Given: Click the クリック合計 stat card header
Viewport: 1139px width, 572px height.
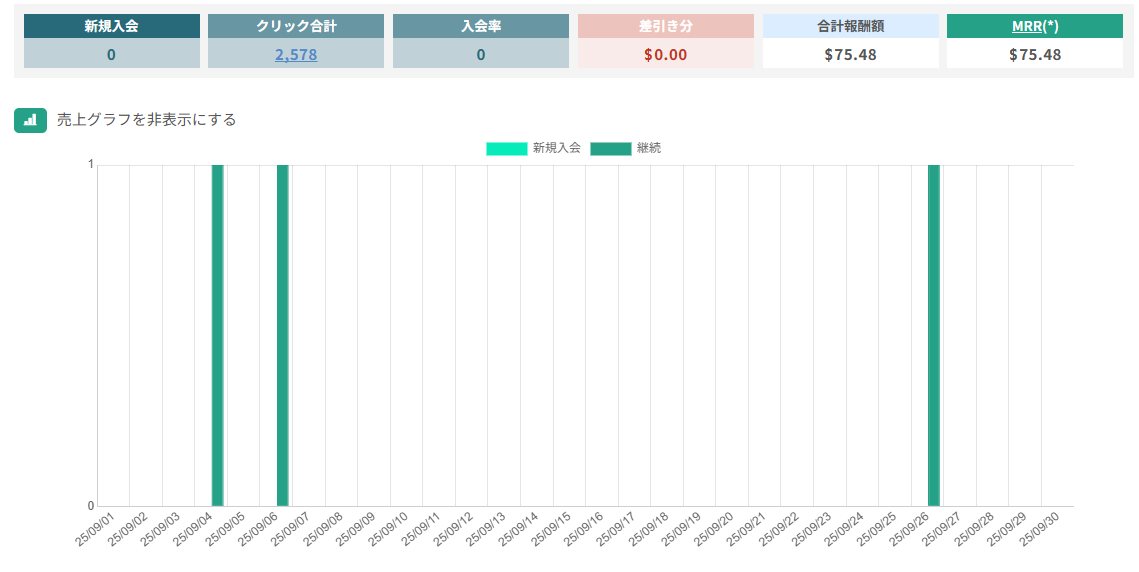Looking at the screenshot, I should (x=296, y=26).
